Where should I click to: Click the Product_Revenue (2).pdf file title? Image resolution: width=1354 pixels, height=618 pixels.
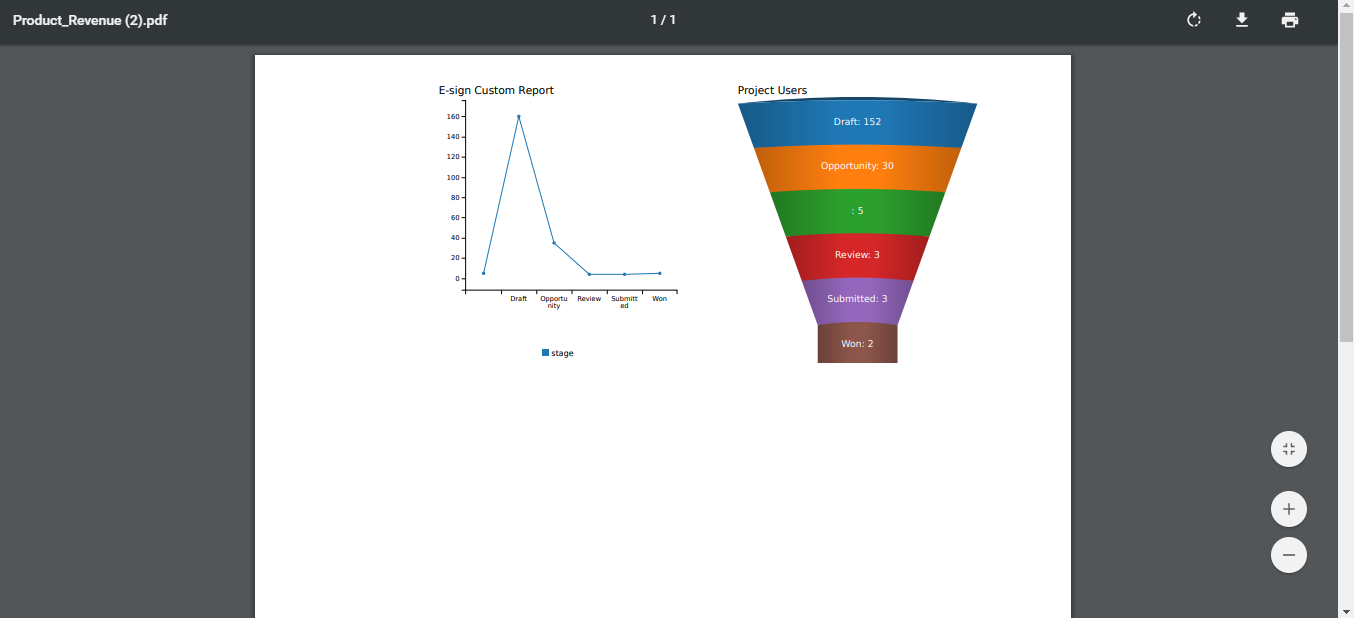point(90,20)
